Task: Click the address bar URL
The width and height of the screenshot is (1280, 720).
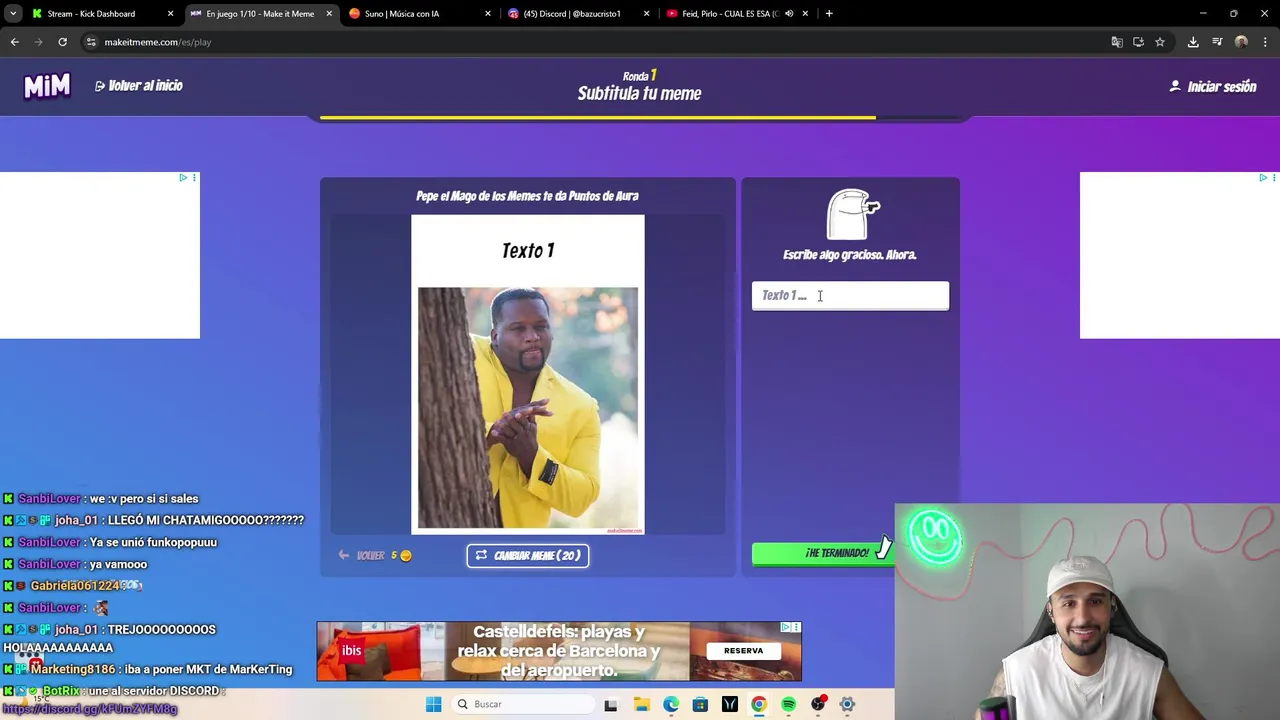Action: click(158, 42)
